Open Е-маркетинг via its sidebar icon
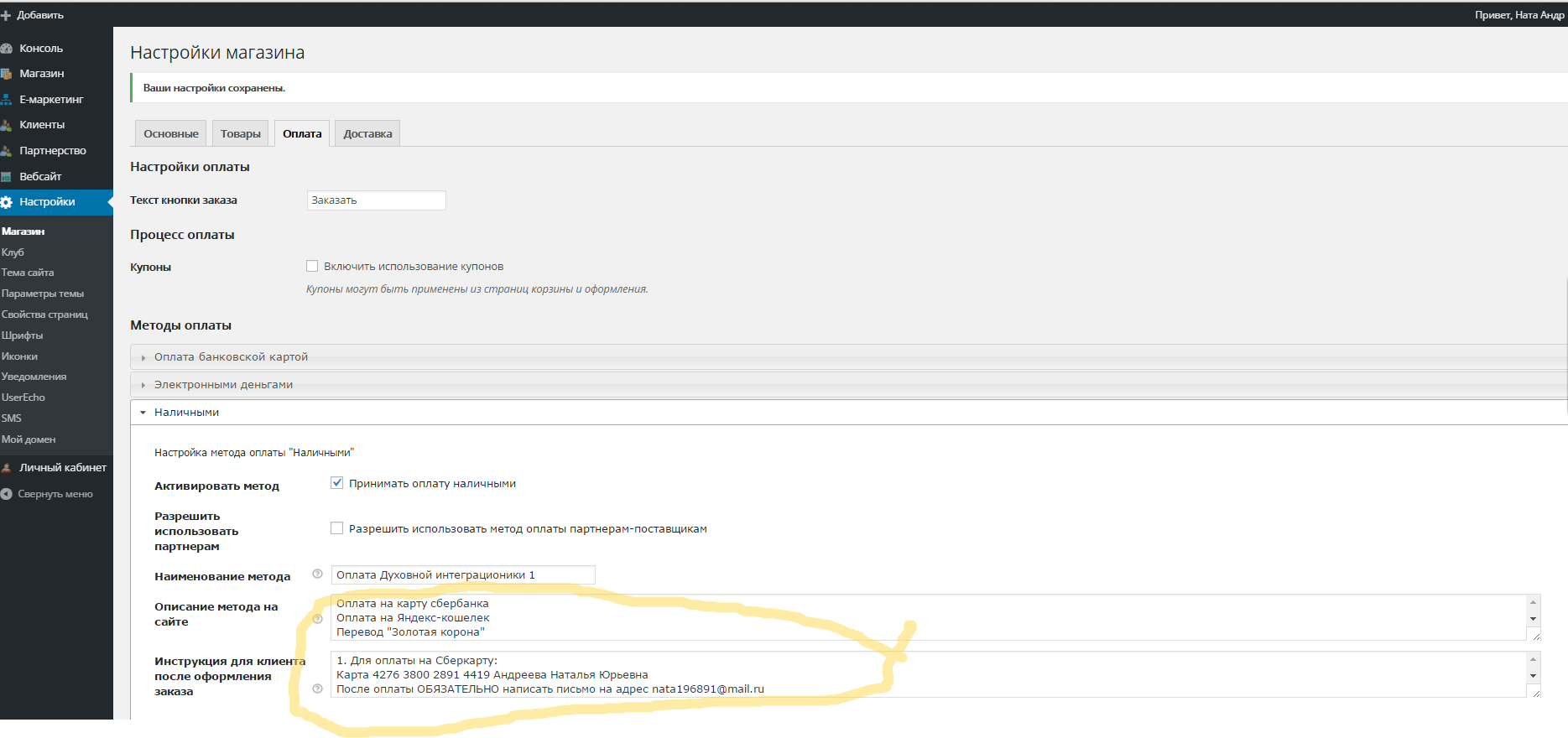The width and height of the screenshot is (1568, 738). point(7,100)
